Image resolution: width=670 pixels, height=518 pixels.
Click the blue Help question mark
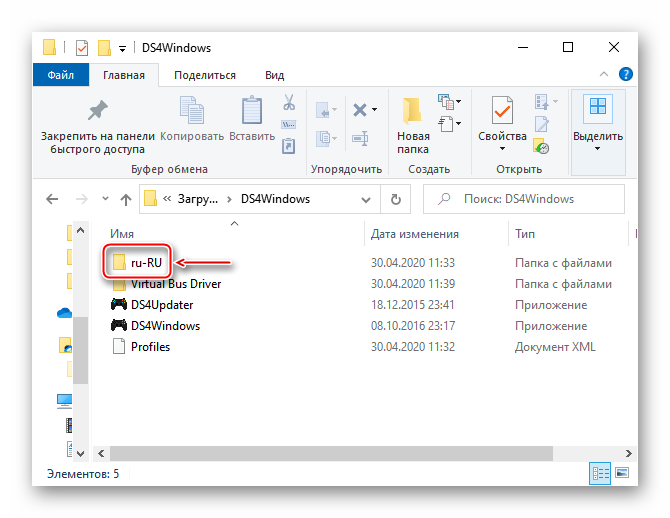(x=626, y=74)
